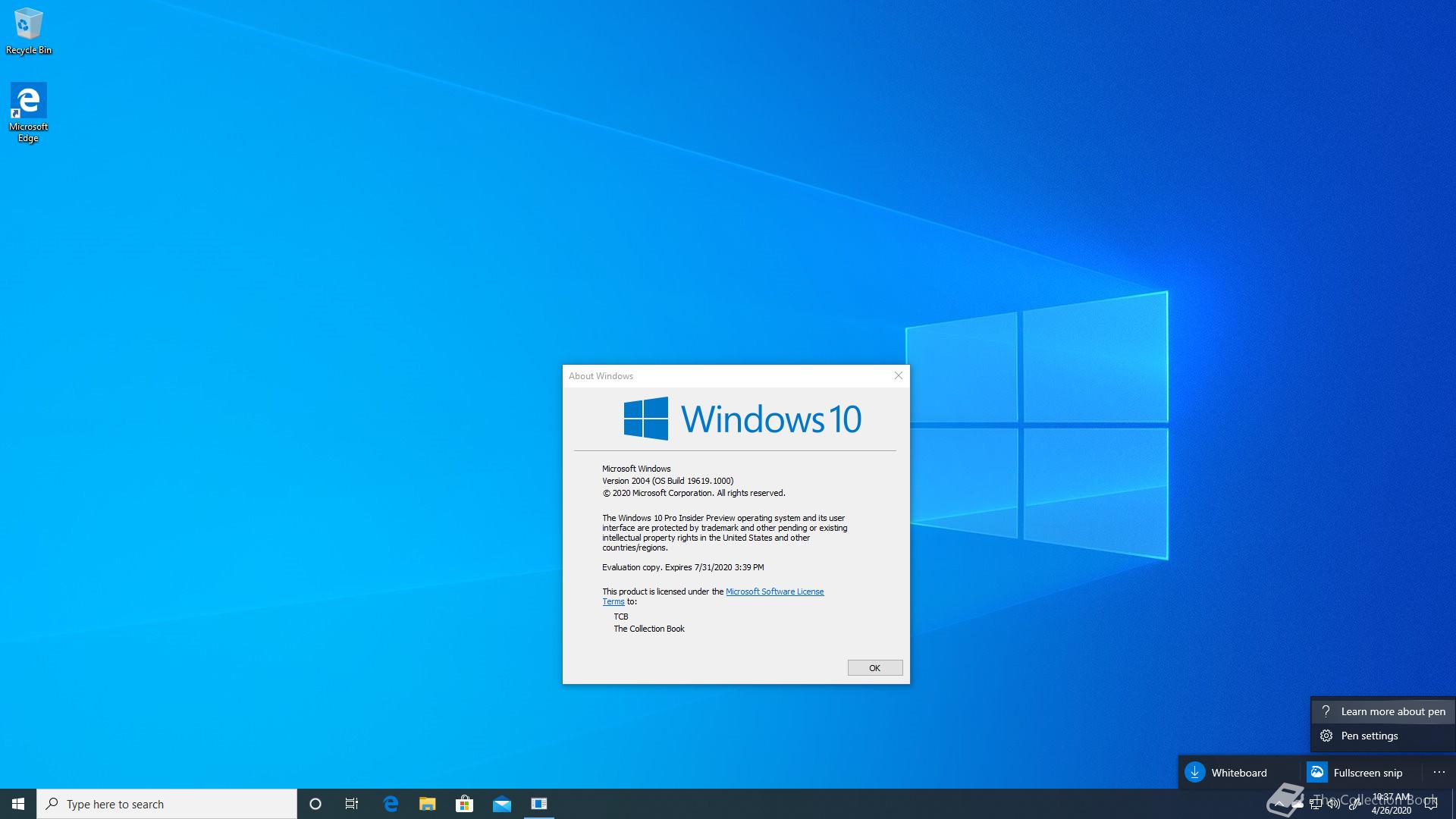Open the volume speaker tray icon

(1334, 804)
